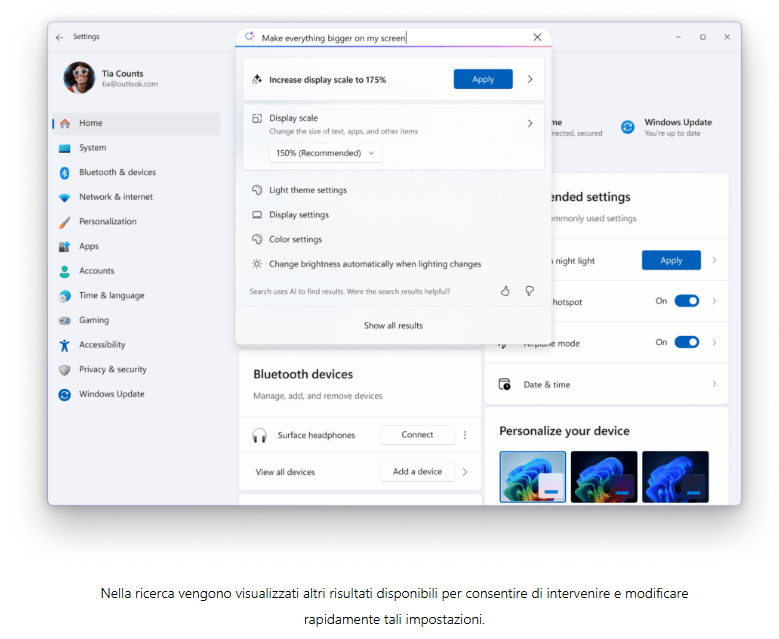Image resolution: width=779 pixels, height=639 pixels.
Task: Clear the search box with X icon
Action: [537, 37]
